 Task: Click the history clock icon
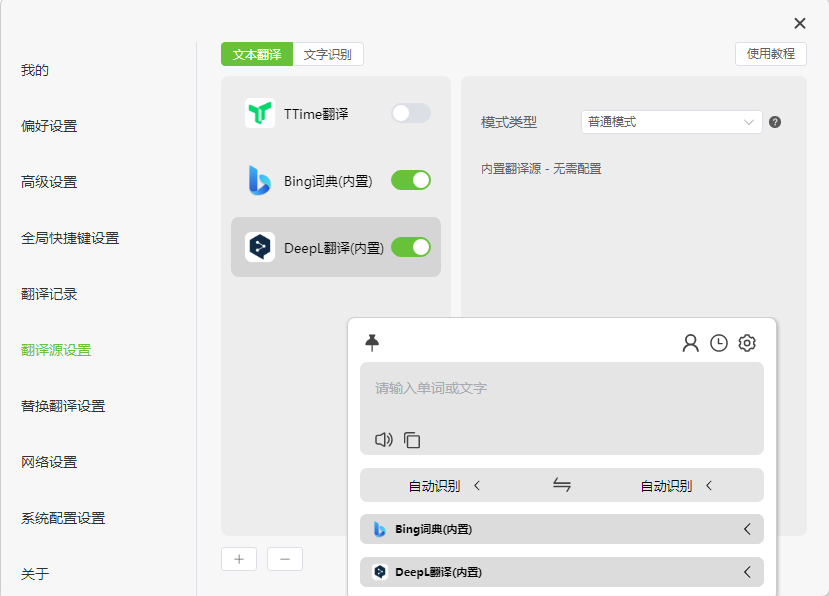(x=718, y=342)
